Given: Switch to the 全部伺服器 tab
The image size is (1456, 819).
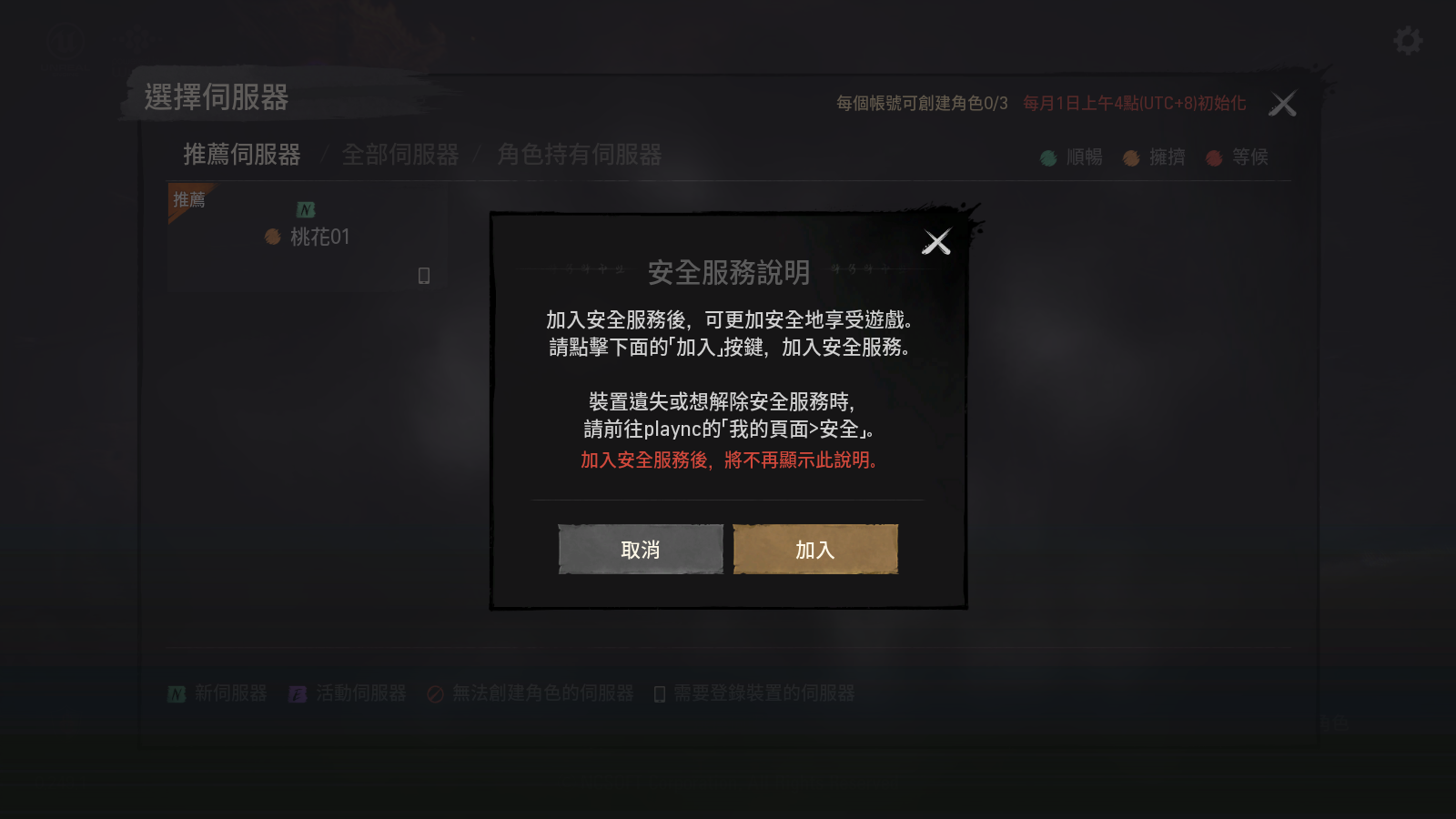Looking at the screenshot, I should click(x=400, y=155).
